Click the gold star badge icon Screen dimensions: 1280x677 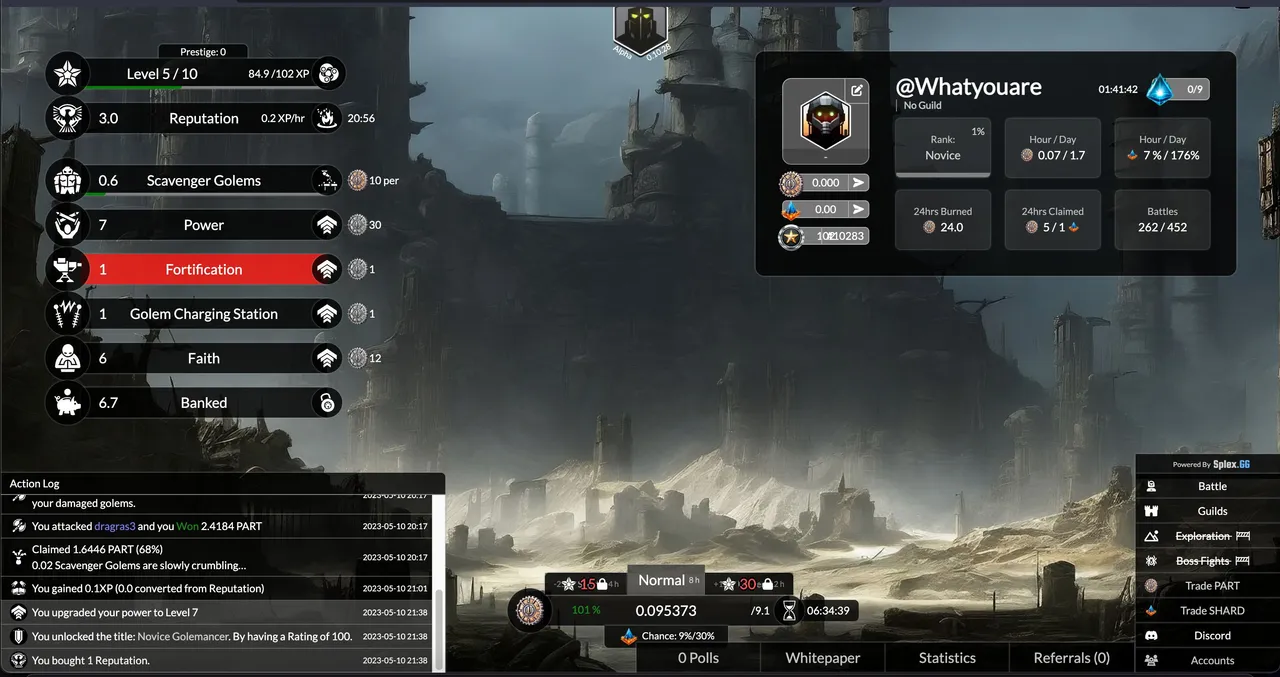(x=791, y=237)
